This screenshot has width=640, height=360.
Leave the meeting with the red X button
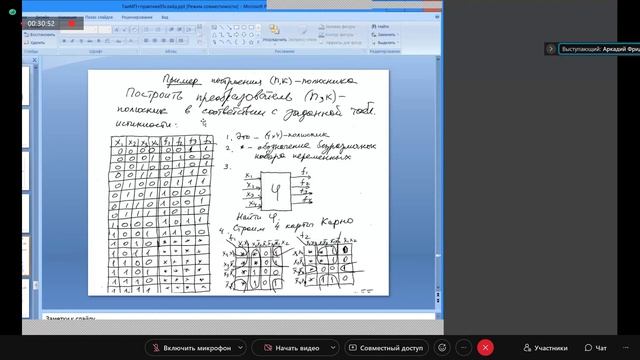tap(485, 348)
